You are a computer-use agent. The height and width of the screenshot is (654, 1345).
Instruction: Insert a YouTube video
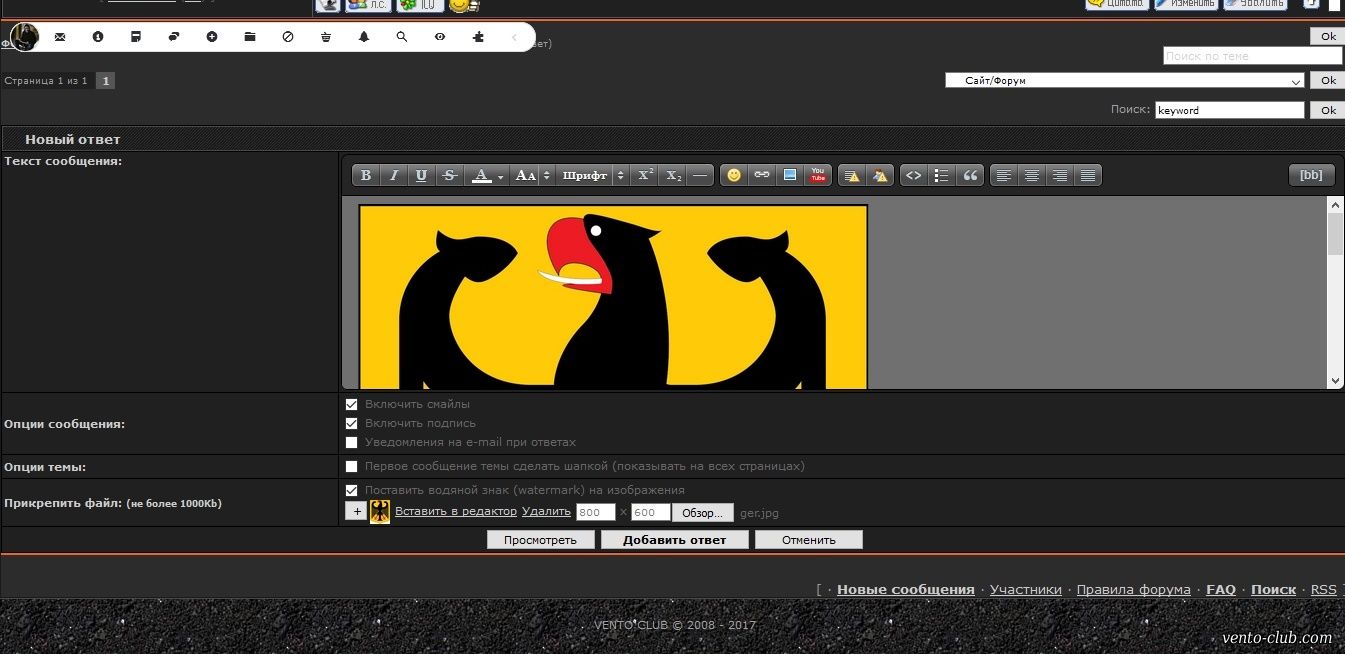(x=818, y=175)
